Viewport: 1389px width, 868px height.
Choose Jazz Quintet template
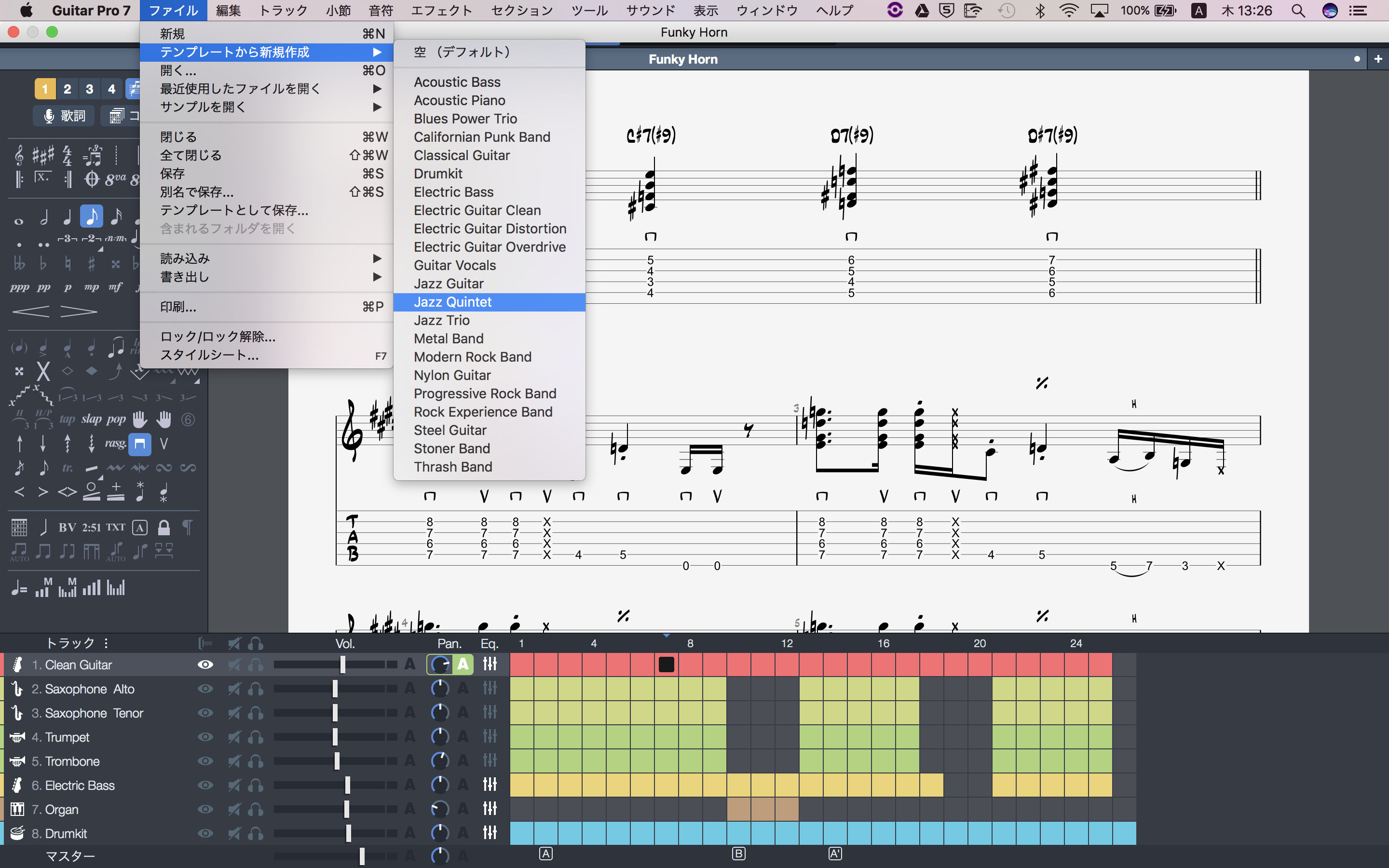tap(452, 302)
